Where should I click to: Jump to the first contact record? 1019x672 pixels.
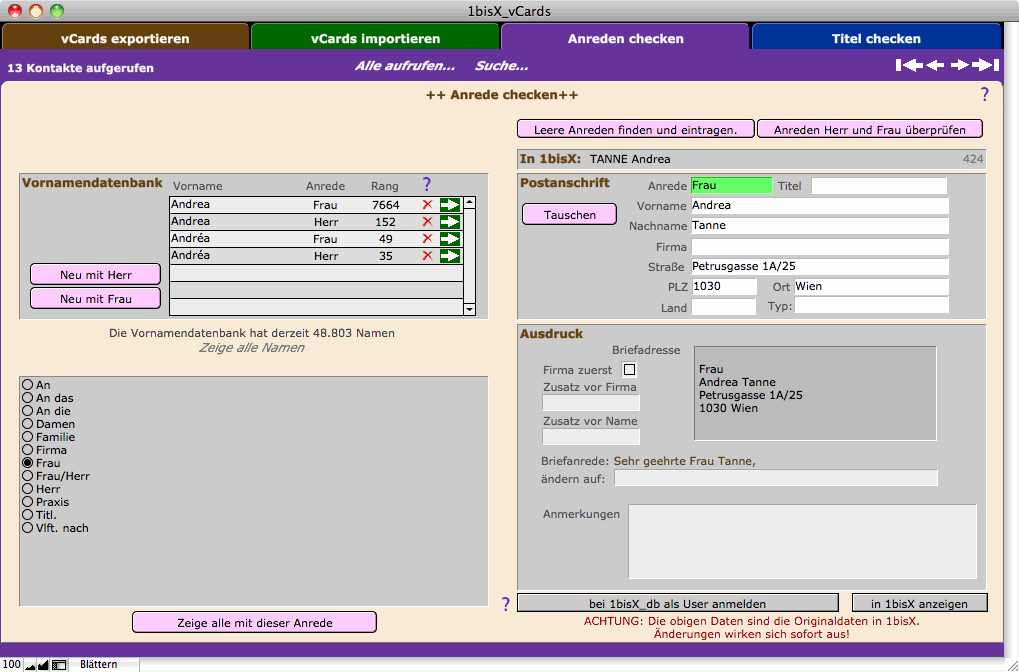pyautogui.click(x=908, y=66)
